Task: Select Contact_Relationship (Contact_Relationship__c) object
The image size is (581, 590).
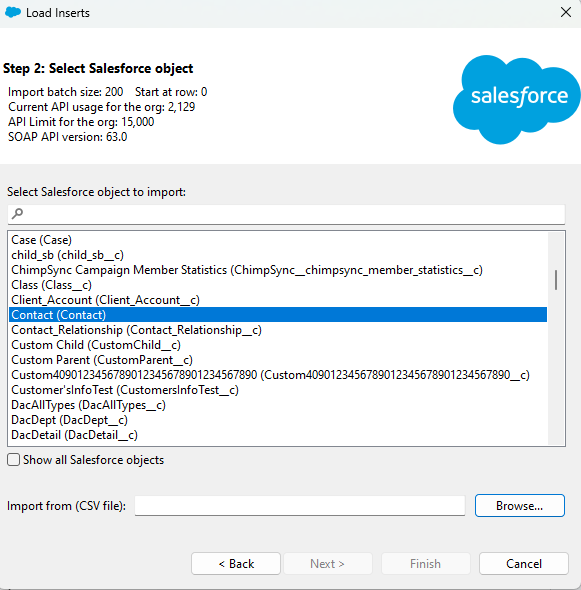Action: [x=278, y=330]
